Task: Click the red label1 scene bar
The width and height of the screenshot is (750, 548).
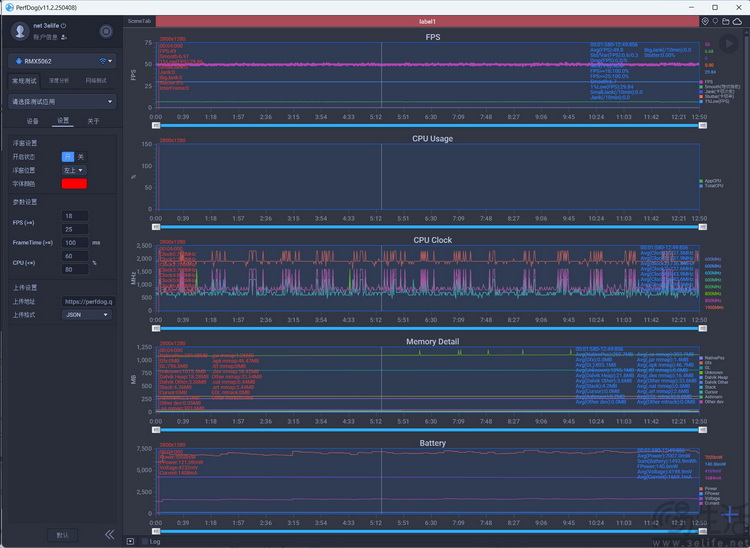Action: [427, 21]
